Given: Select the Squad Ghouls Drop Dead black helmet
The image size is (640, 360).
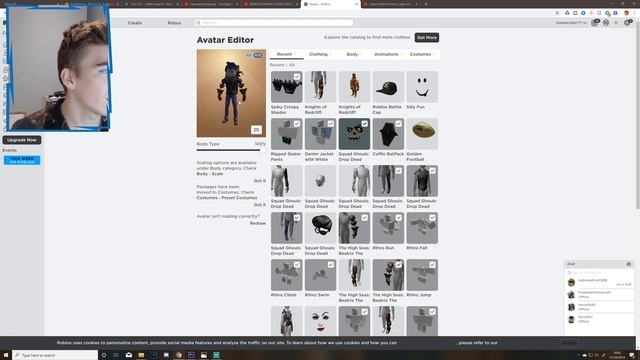Looking at the screenshot, I should pos(320,228).
